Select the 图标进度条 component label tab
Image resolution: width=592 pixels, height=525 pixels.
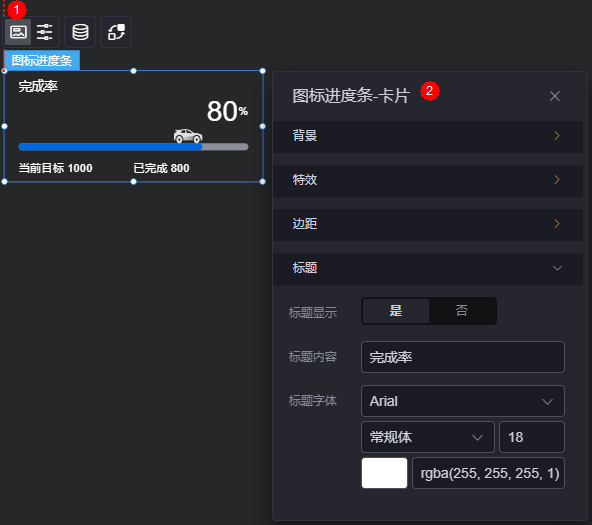click(42, 60)
